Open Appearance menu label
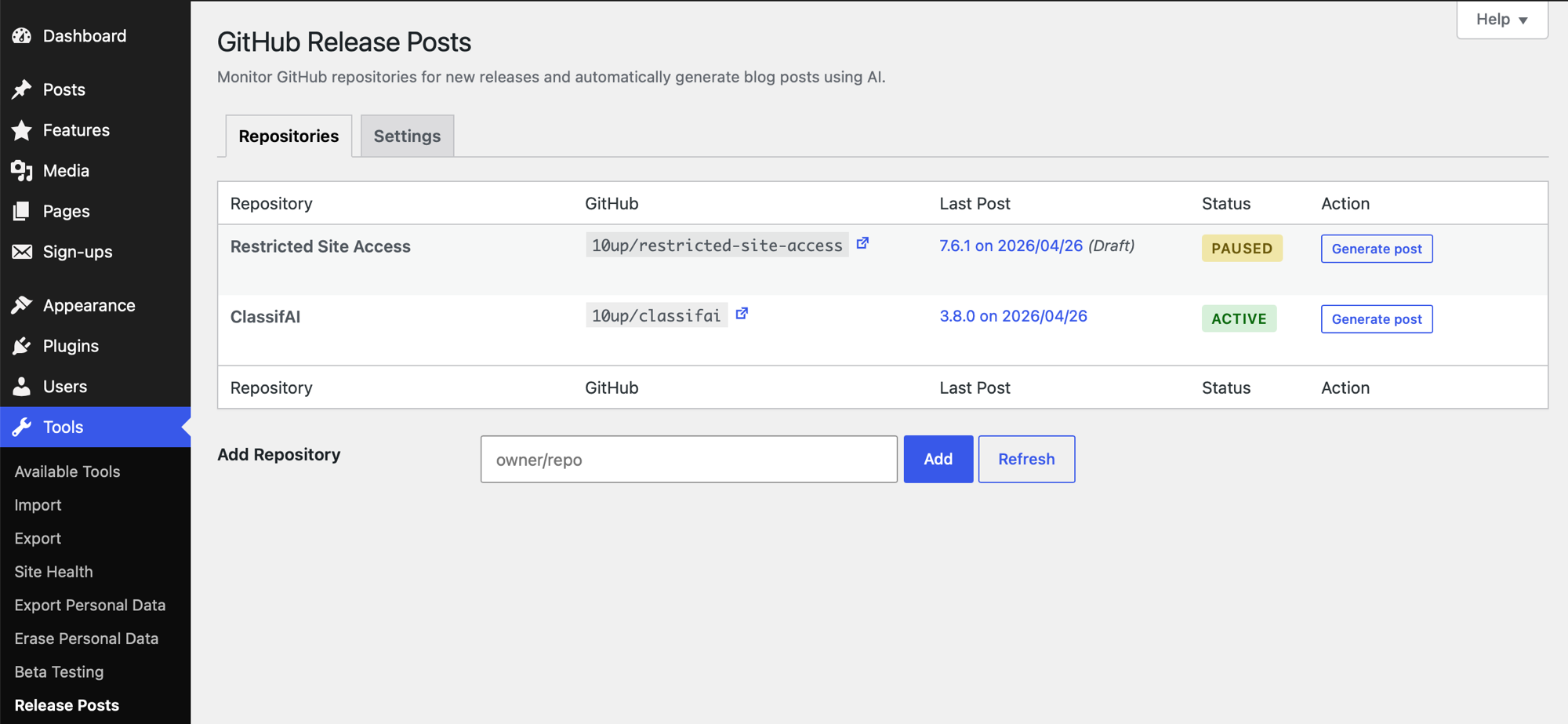The height and width of the screenshot is (724, 1568). pos(89,305)
